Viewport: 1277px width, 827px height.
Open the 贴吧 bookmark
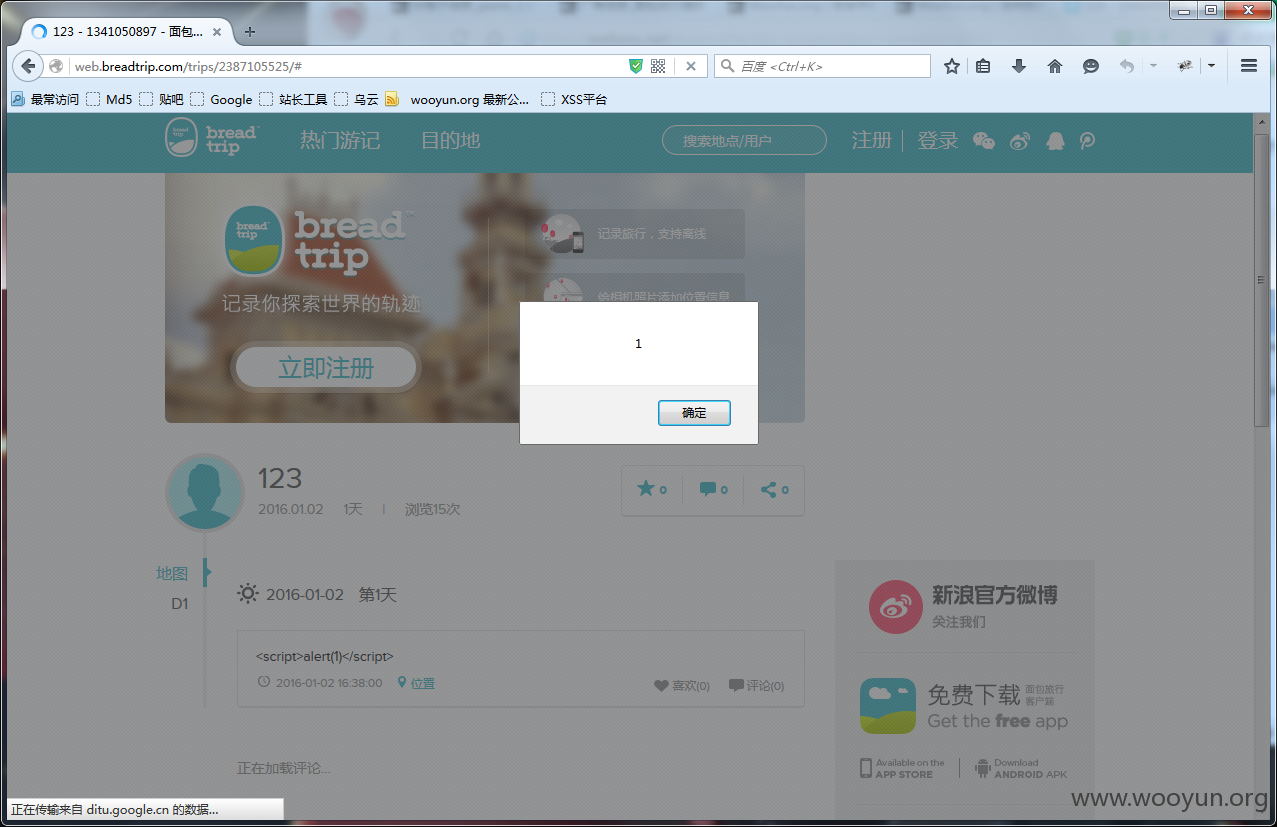(161, 99)
